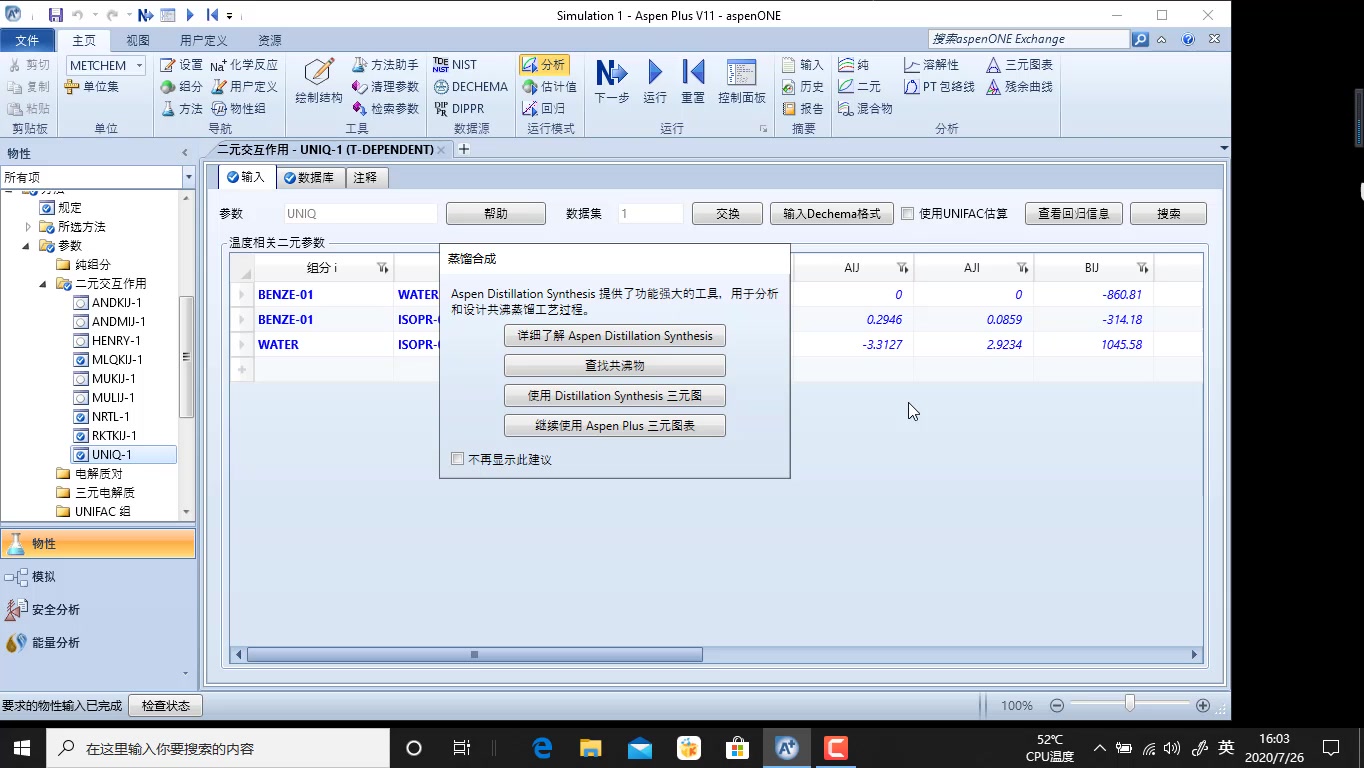This screenshot has width=1364, height=768.
Task: Open the 控制面板 control panel
Action: pos(742,81)
